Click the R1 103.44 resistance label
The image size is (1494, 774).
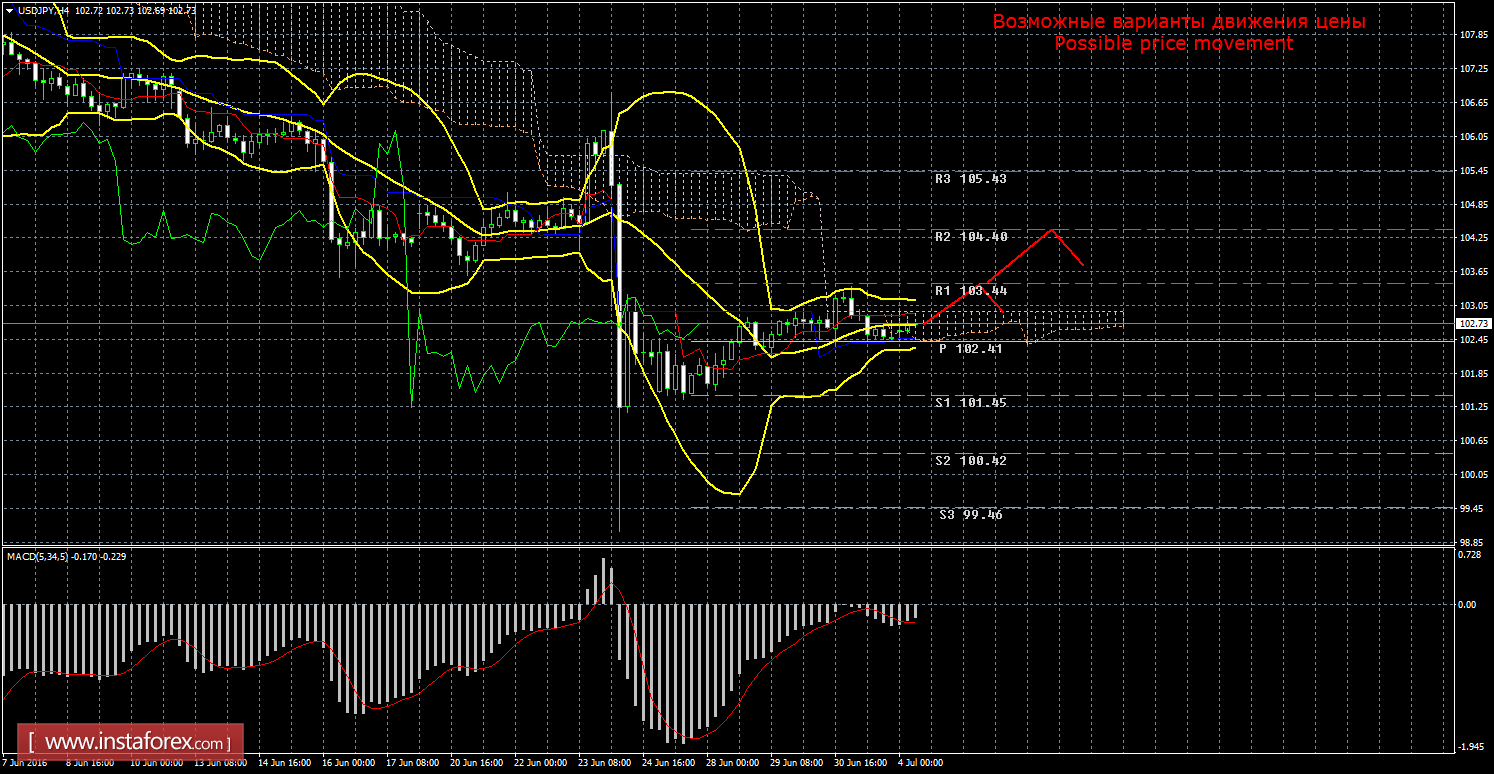970,291
